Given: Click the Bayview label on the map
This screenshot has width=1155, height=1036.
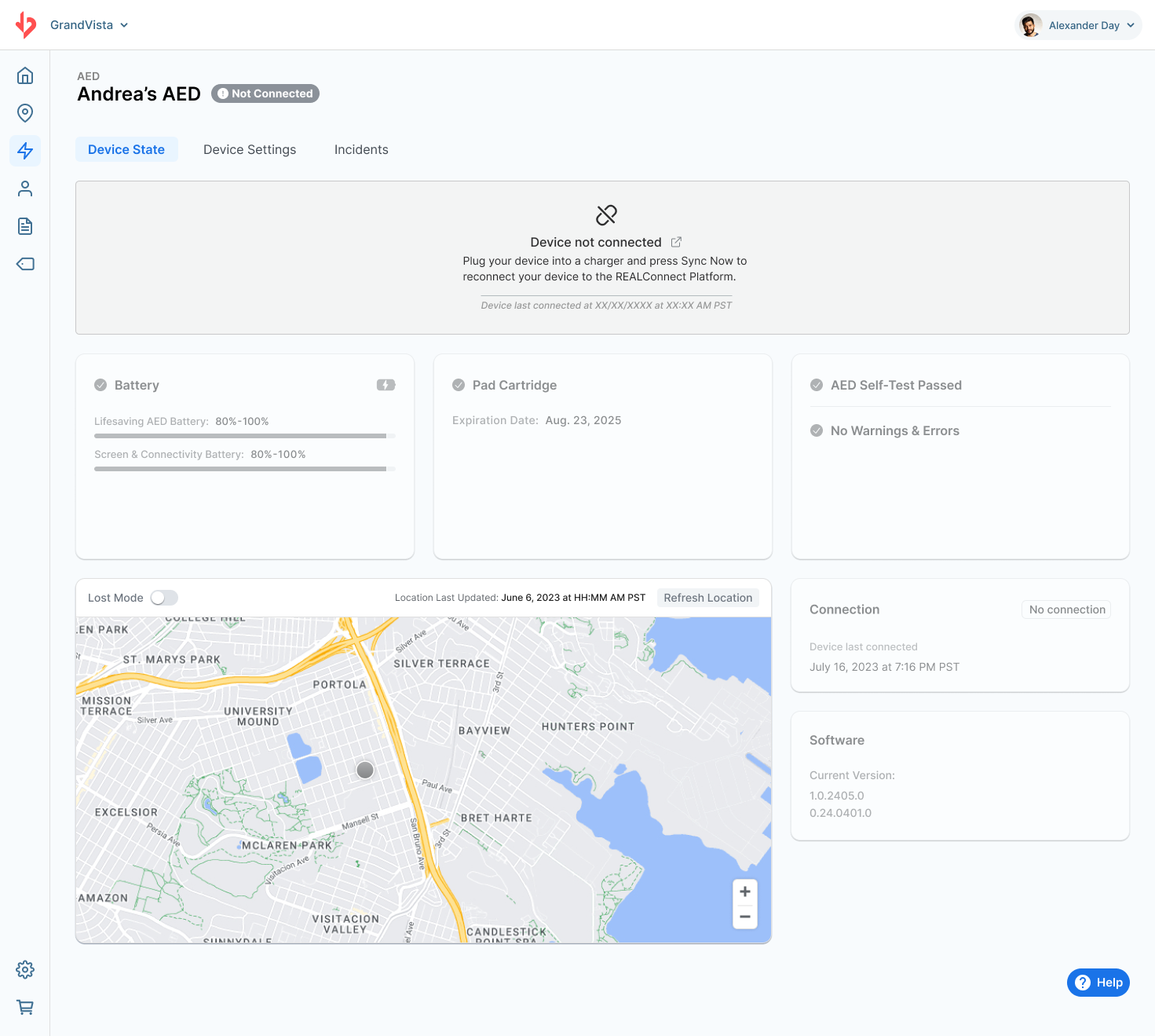Looking at the screenshot, I should (x=484, y=730).
